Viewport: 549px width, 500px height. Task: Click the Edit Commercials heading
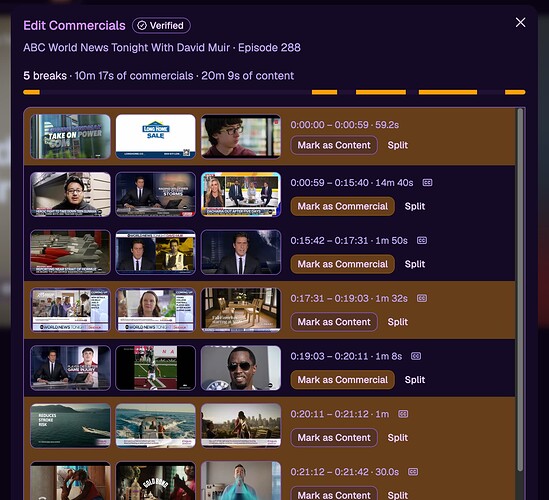pyautogui.click(x=74, y=26)
